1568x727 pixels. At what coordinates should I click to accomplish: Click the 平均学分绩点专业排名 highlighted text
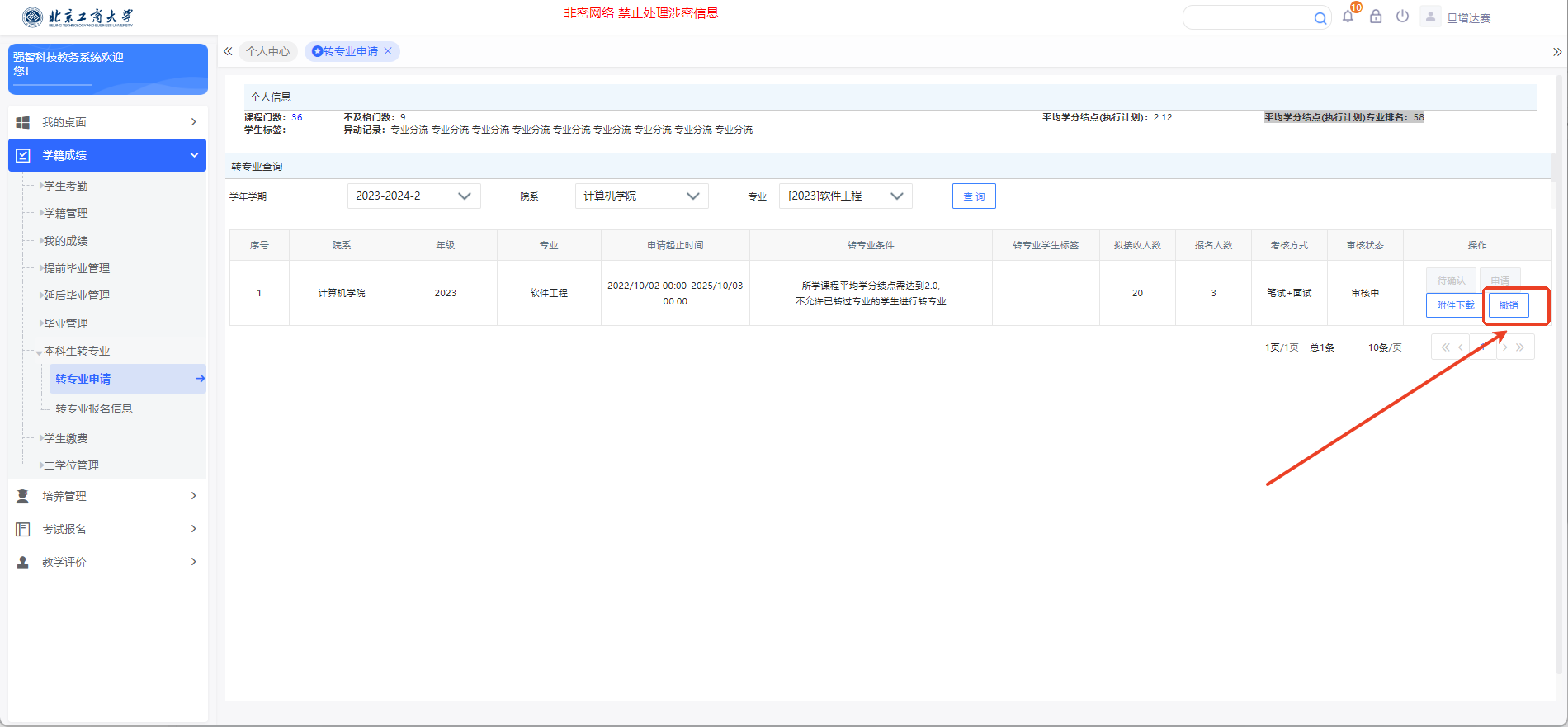pos(1344,117)
